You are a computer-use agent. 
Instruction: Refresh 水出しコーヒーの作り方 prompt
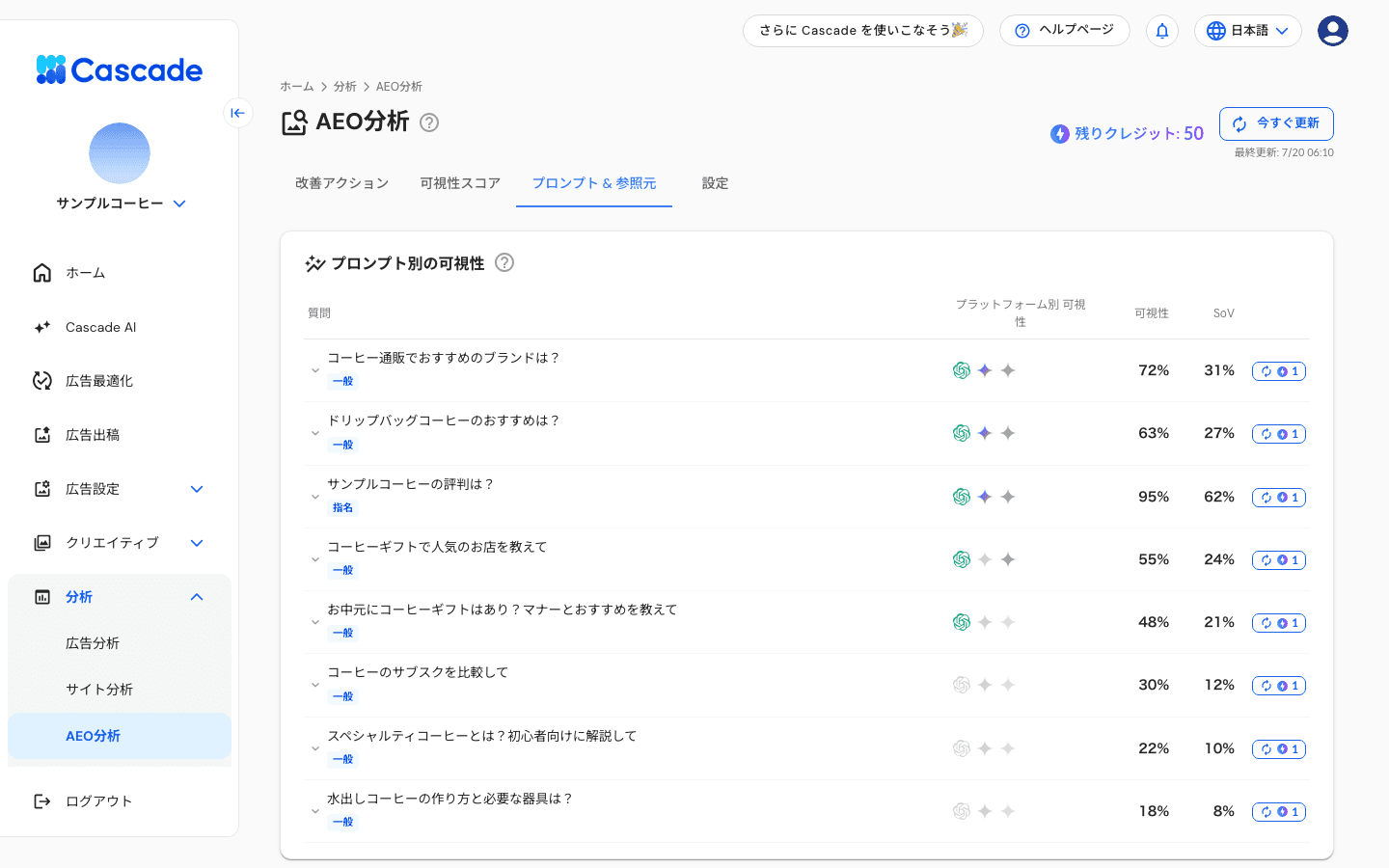[x=1279, y=812]
